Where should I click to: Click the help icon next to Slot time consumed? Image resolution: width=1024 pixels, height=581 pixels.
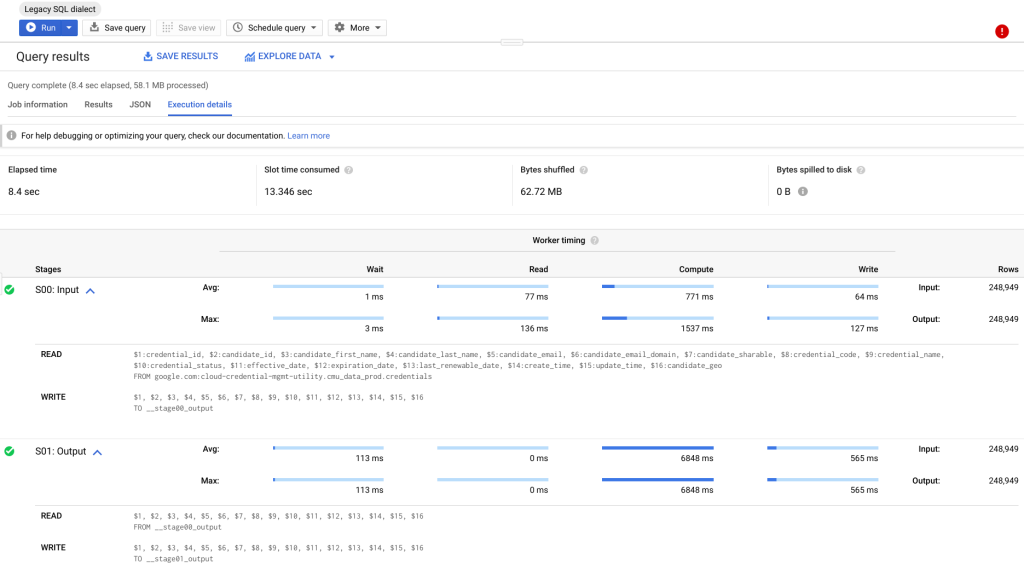pos(348,169)
